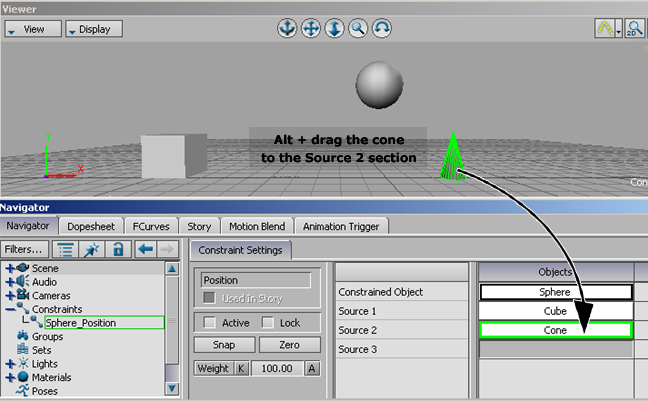
Task: Select the viewer zoom magnifier tool
Action: click(x=358, y=29)
